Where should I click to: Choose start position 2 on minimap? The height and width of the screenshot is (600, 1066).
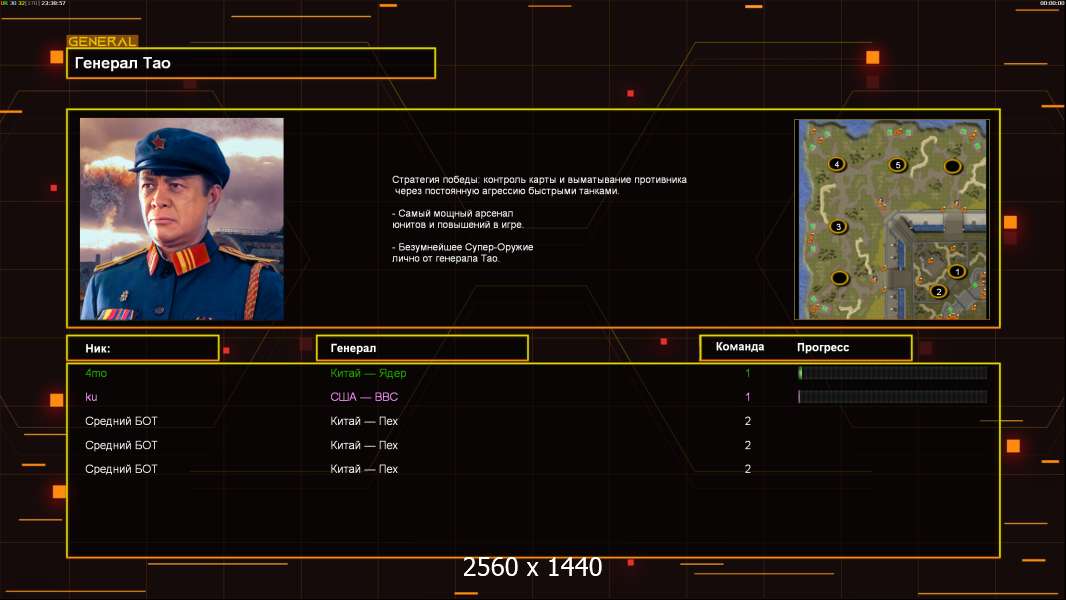coord(939,292)
